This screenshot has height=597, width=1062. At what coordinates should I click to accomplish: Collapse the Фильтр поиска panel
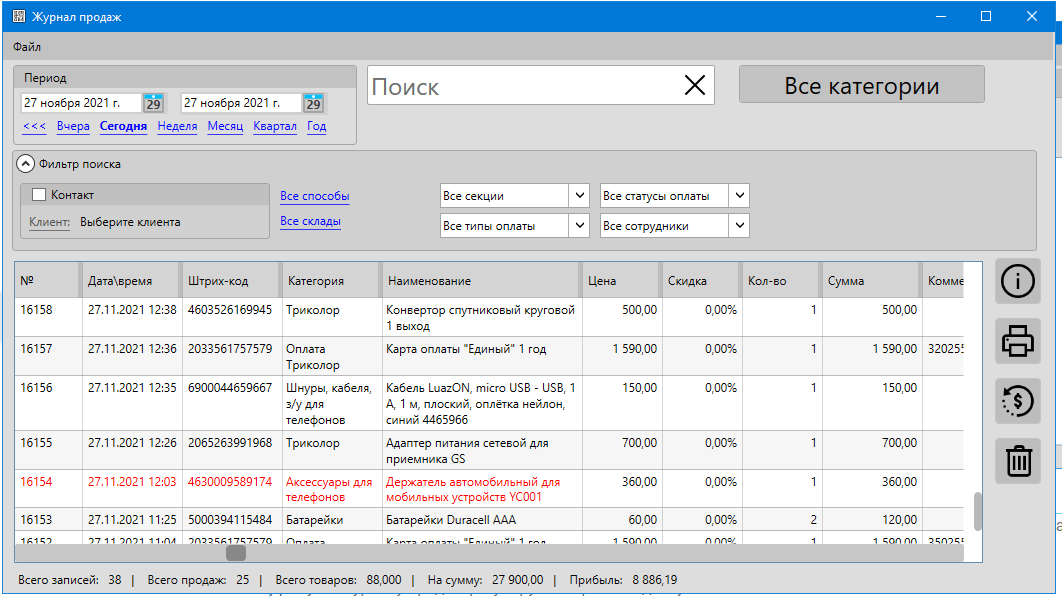(x=26, y=164)
